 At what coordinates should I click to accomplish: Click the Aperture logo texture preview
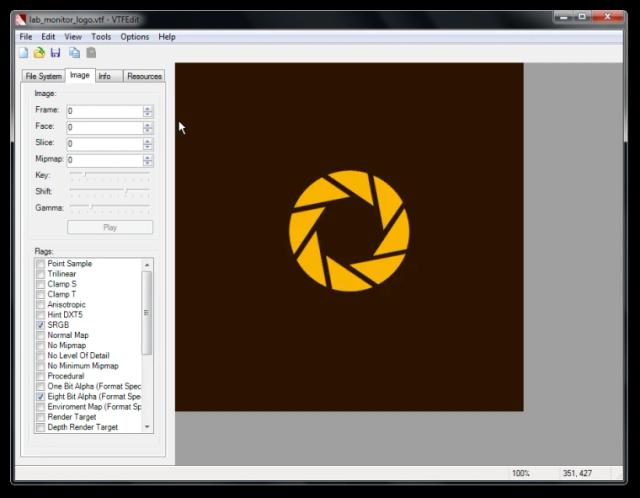tap(349, 237)
